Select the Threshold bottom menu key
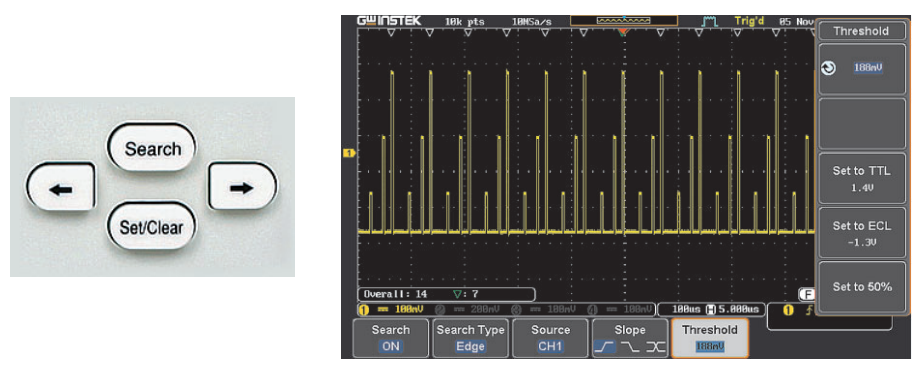The height and width of the screenshot is (369, 920). click(x=710, y=338)
